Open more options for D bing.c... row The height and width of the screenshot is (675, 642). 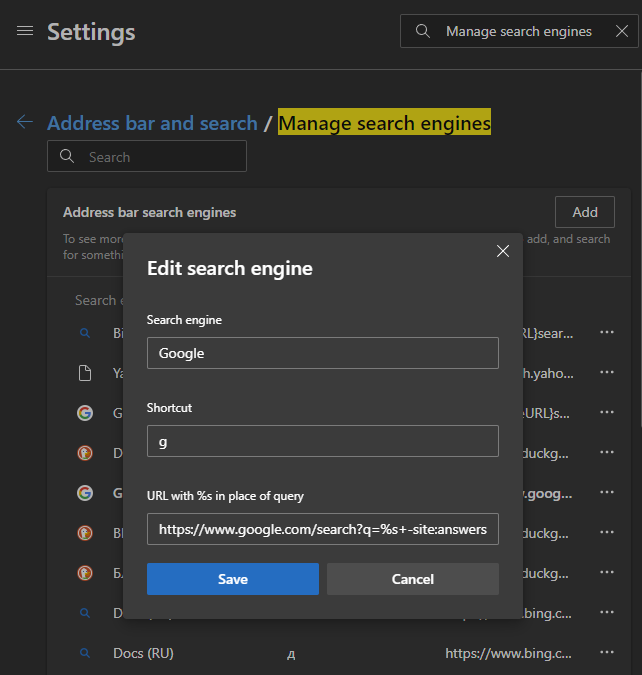607,612
